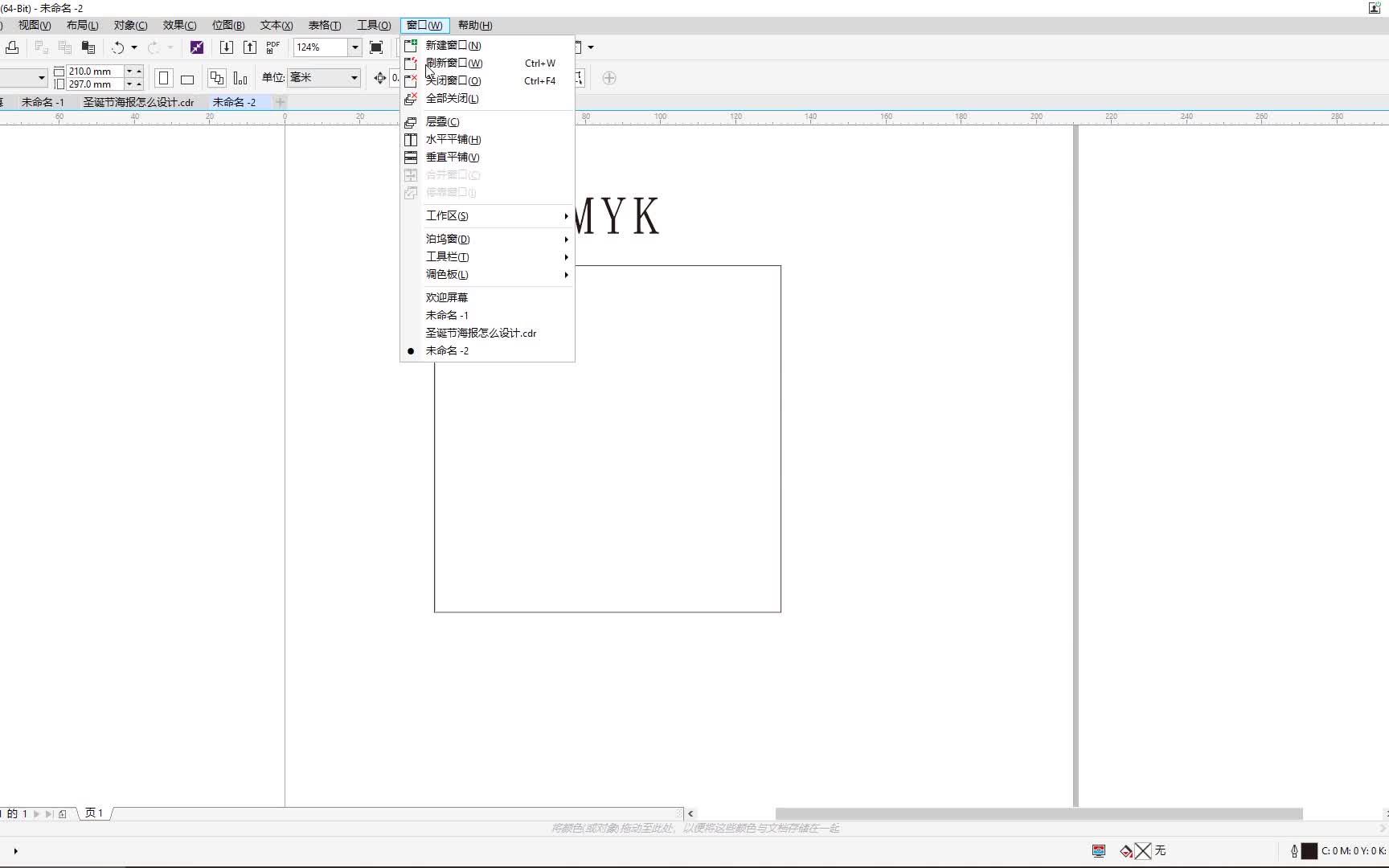
Task: Select 欢迎屏幕 in the Window menu
Action: click(x=487, y=298)
